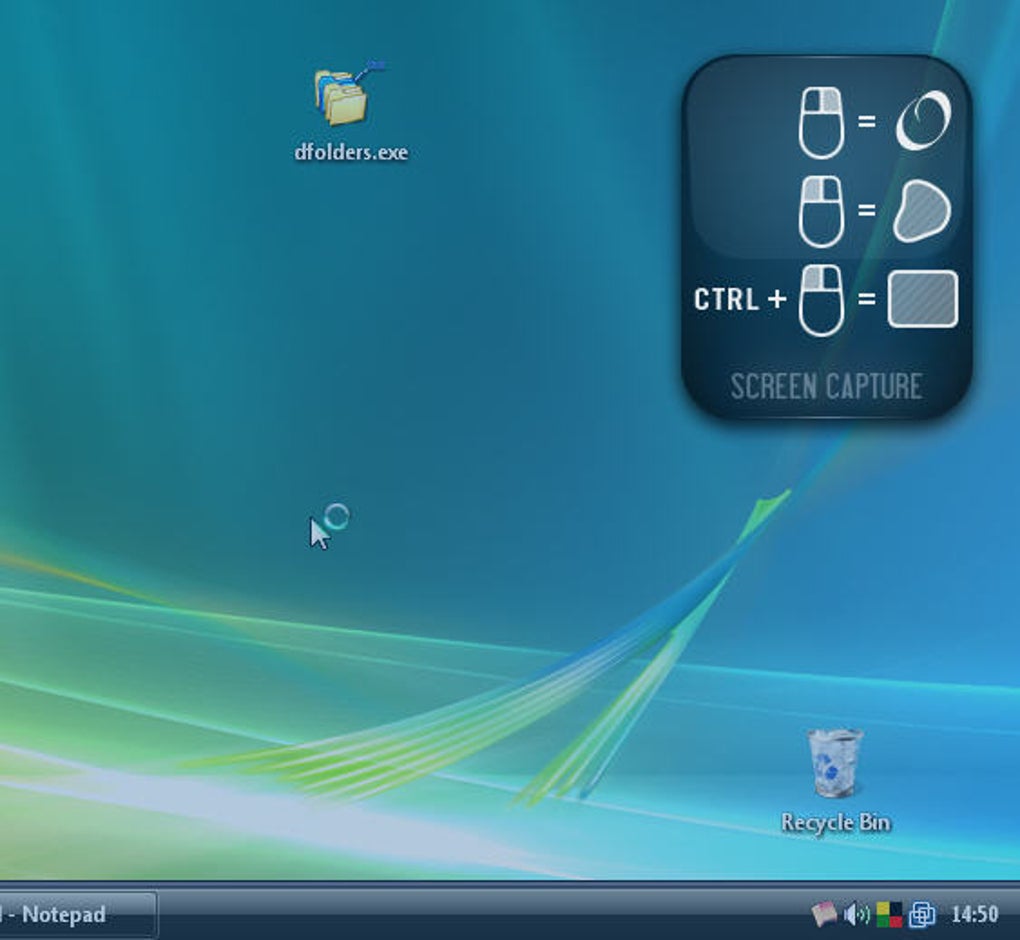Click the pink flag tray icon
Screen dimensions: 1020x940
[824, 914]
